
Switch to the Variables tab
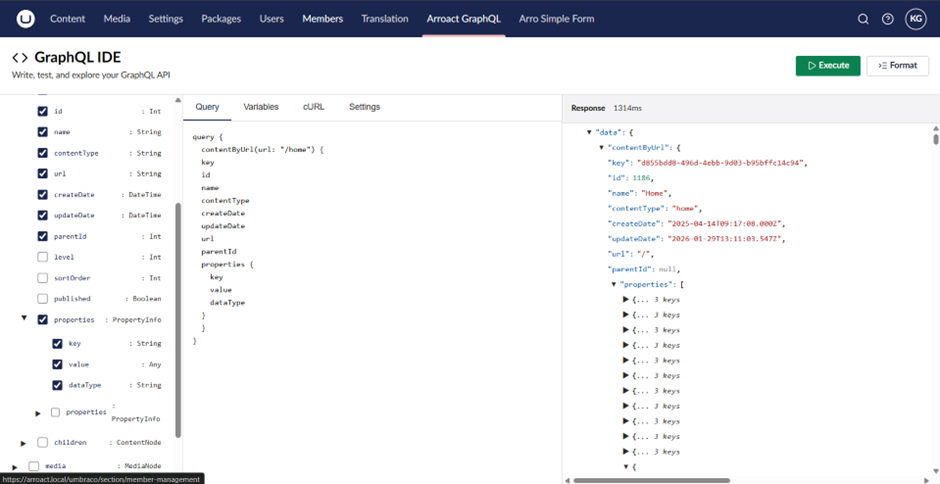coord(261,107)
